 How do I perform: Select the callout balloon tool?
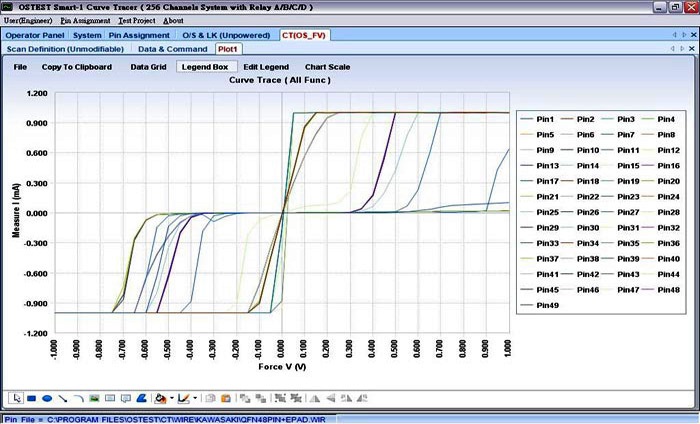coord(126,398)
